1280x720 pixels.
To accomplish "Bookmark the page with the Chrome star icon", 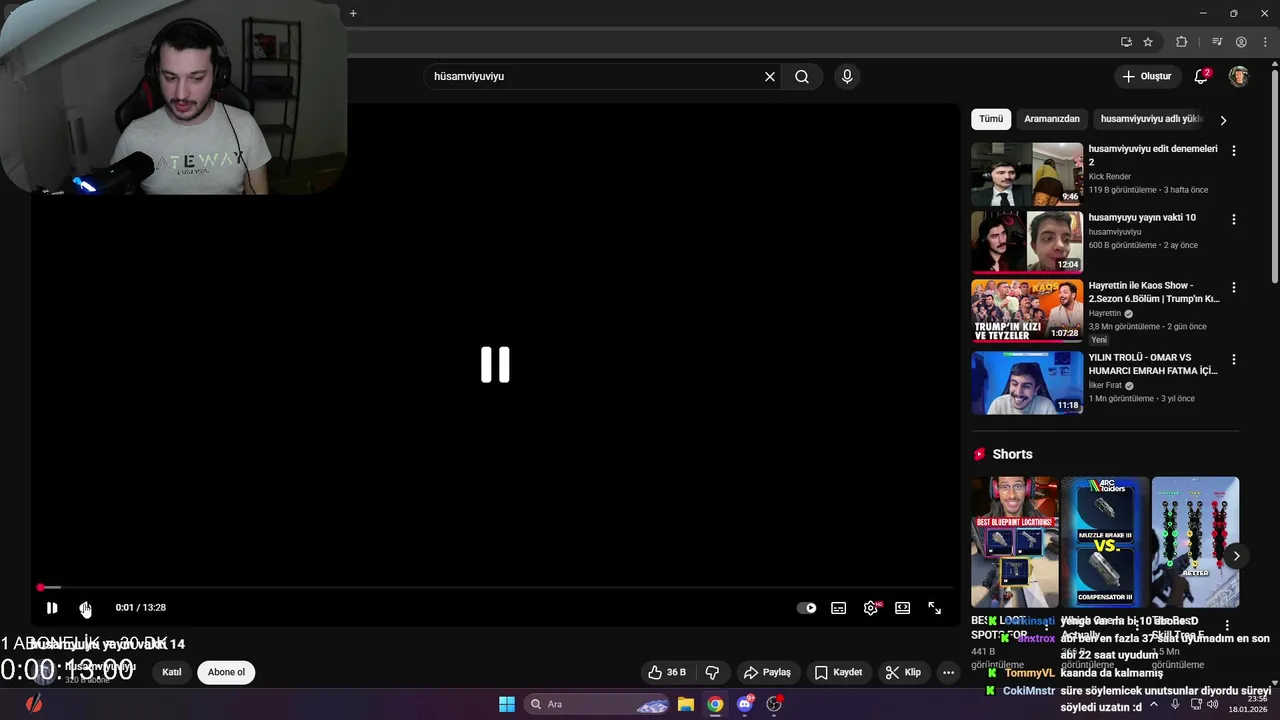I will tap(1148, 42).
